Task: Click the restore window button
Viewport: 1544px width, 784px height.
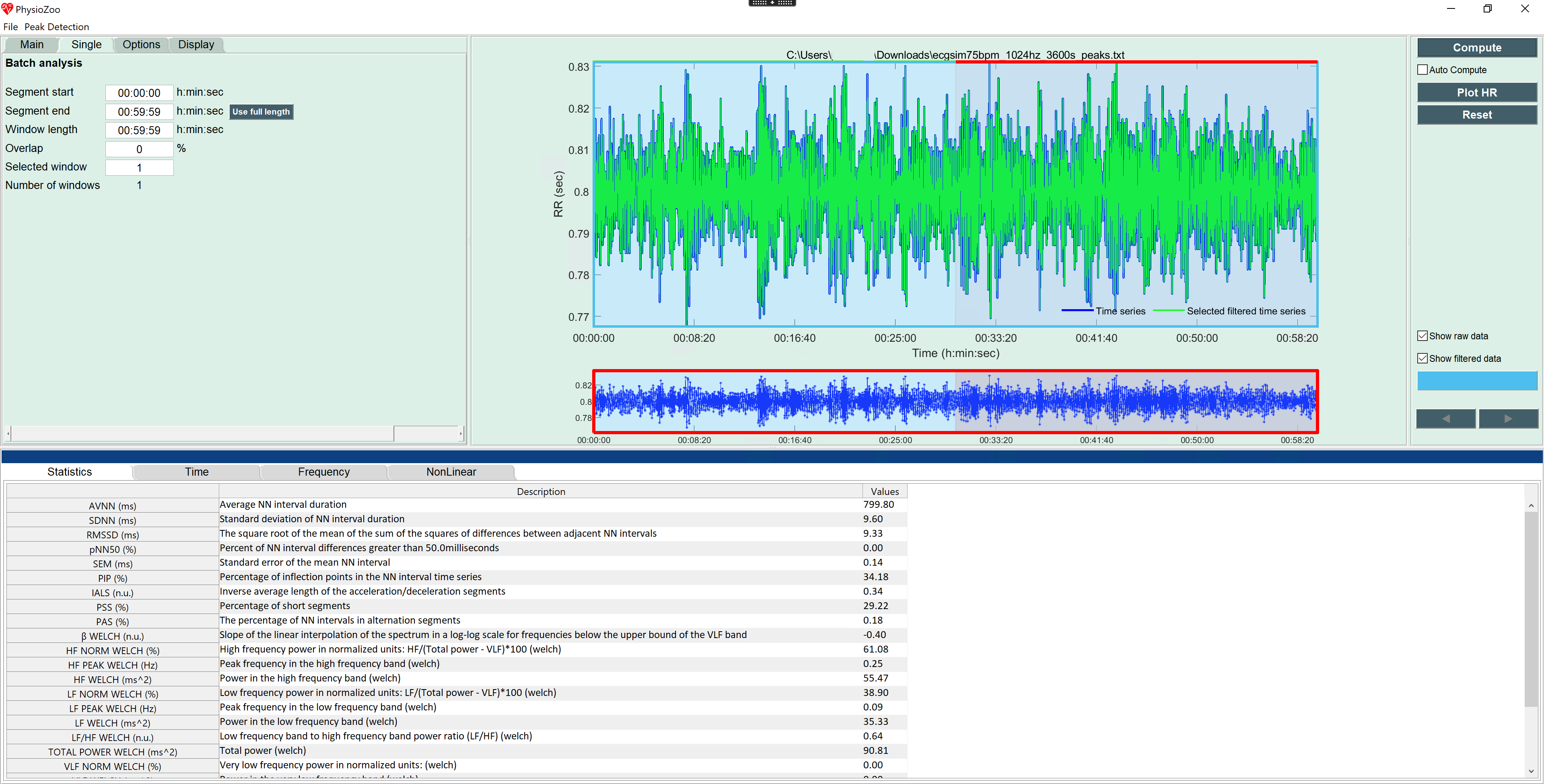Action: pyautogui.click(x=1487, y=9)
